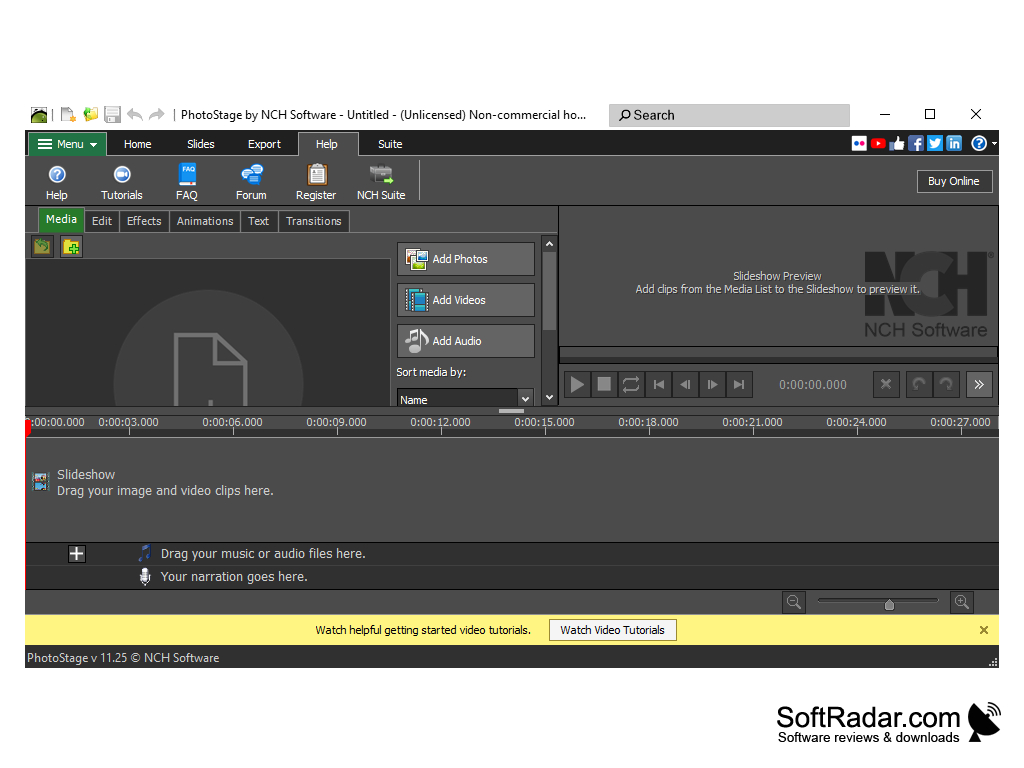Screen dimensions: 1024x768
Task: Switch to the Export ribbon tab
Action: 264,144
